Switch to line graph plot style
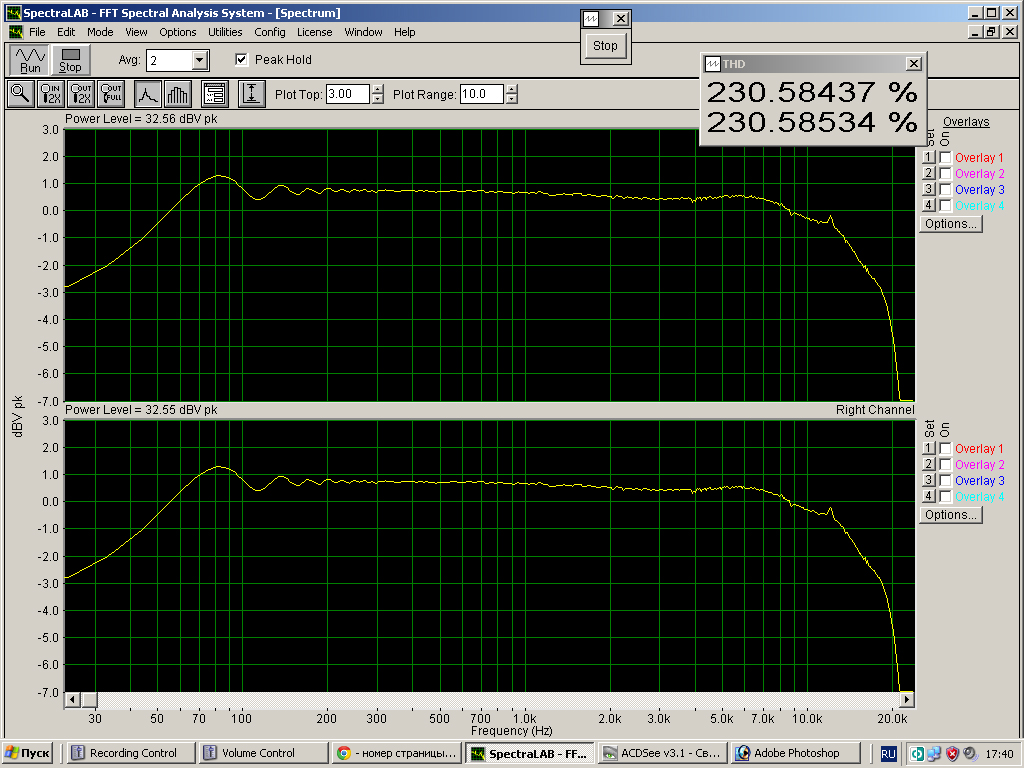Image resolution: width=1024 pixels, height=768 pixels. click(x=148, y=94)
